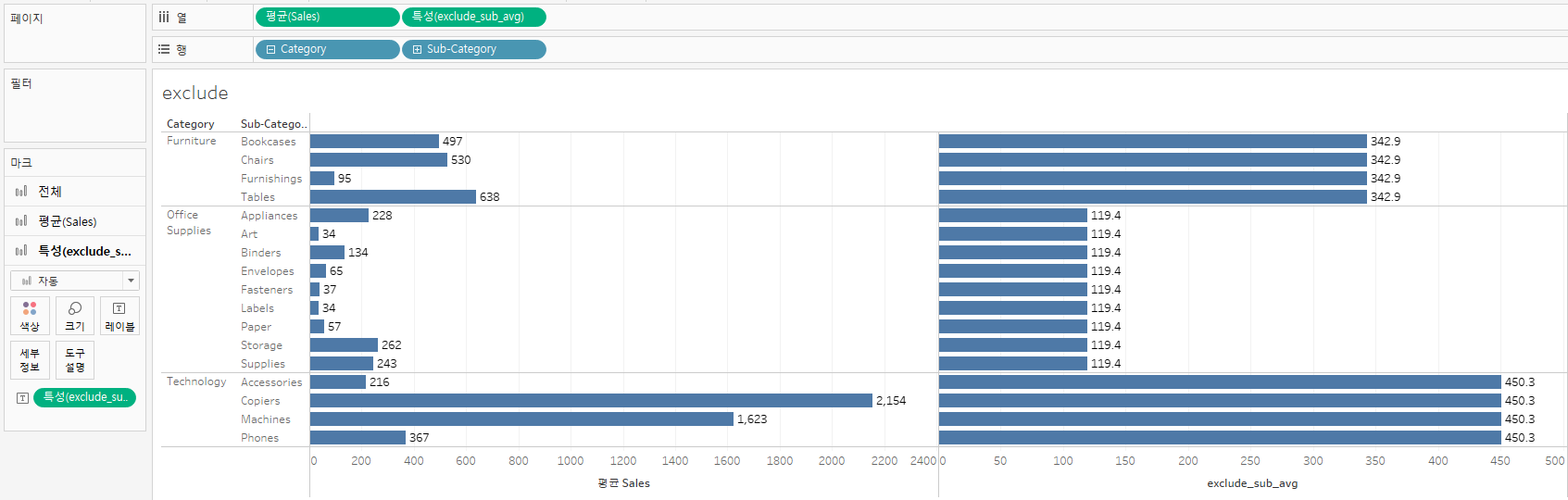Click the Bookcases sales bar labeled 497
The height and width of the screenshot is (500, 1568).
pyautogui.click(x=374, y=142)
